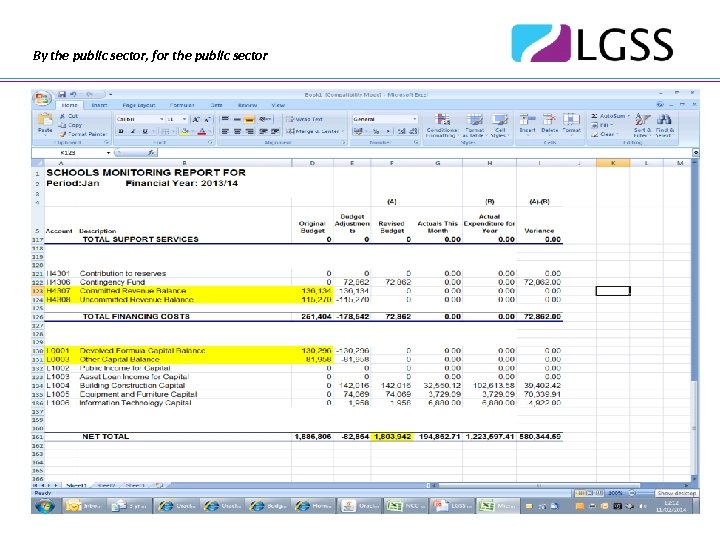Toggle Bold formatting
Viewport: 720px width, 540px height.
121,131
